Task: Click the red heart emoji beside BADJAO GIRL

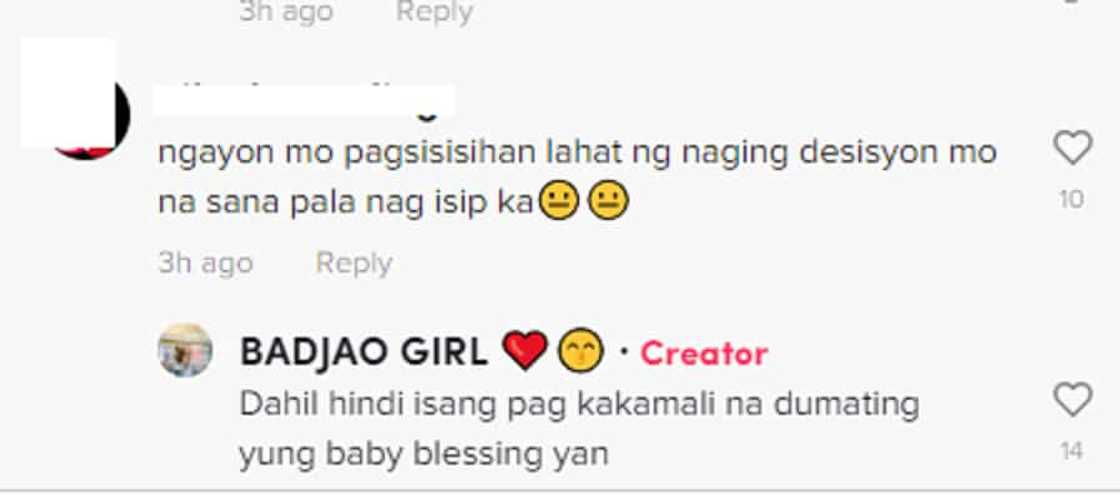Action: pyautogui.click(x=525, y=351)
